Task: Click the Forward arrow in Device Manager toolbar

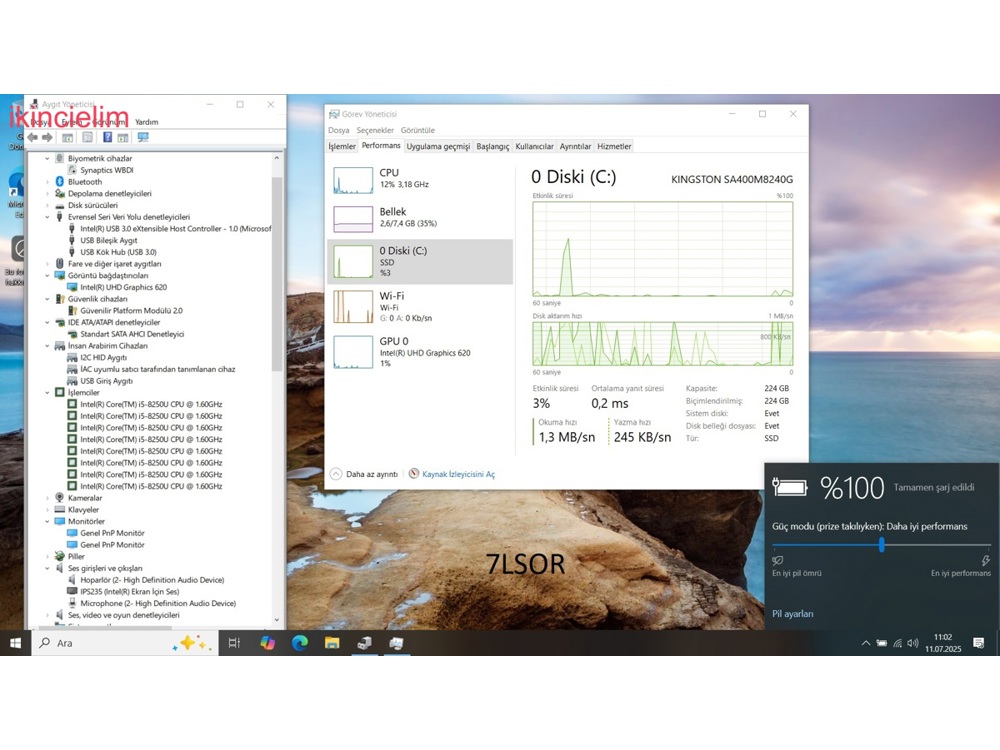Action: coord(47,137)
